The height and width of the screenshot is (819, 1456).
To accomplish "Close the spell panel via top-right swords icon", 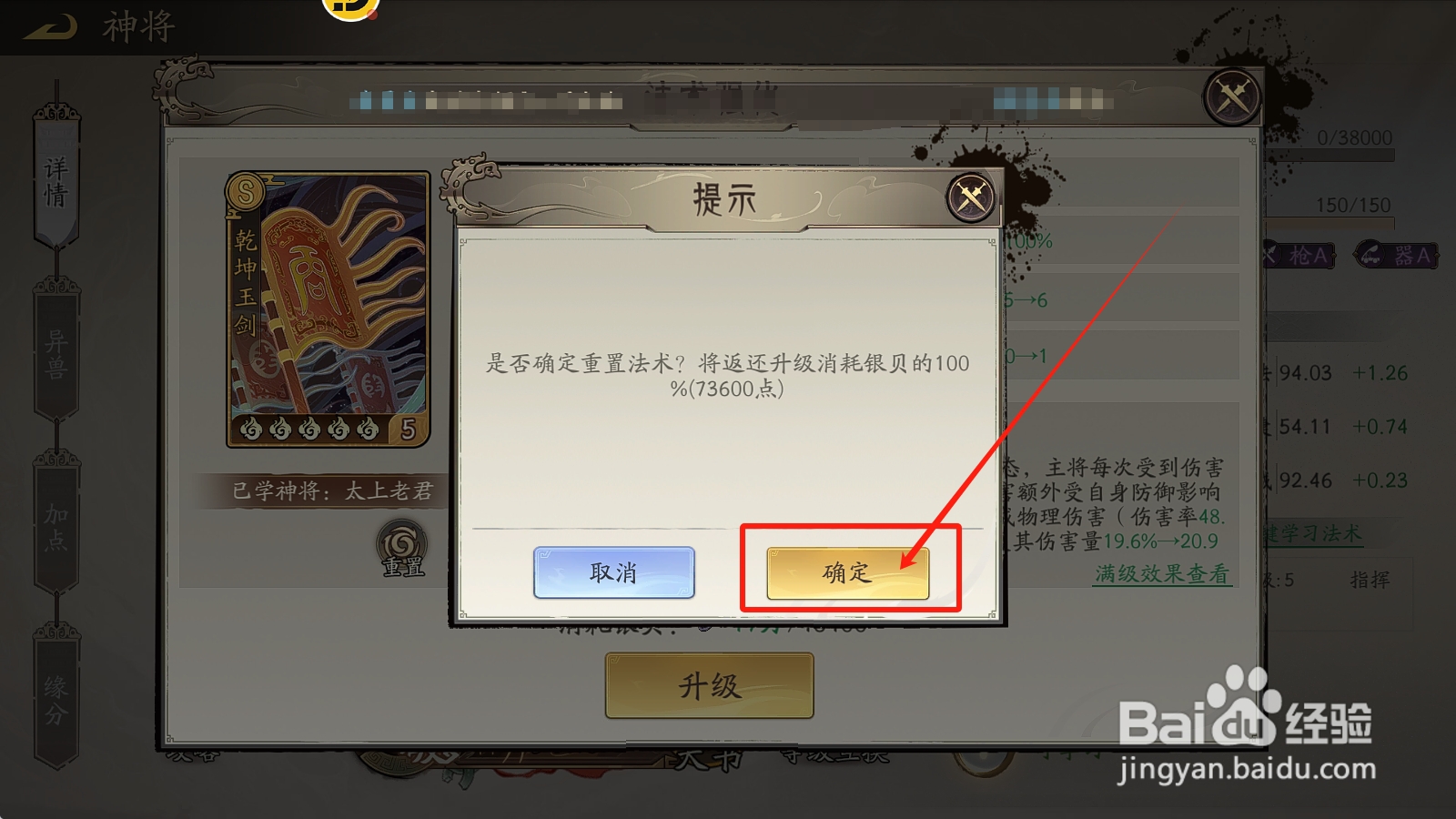I will [x=1232, y=96].
